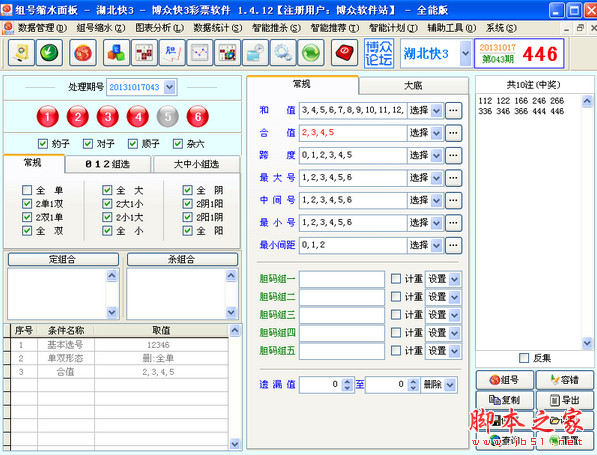Click the red grid chart toolbar icon
Viewport: 597px width, 455px height.
pos(144,53)
